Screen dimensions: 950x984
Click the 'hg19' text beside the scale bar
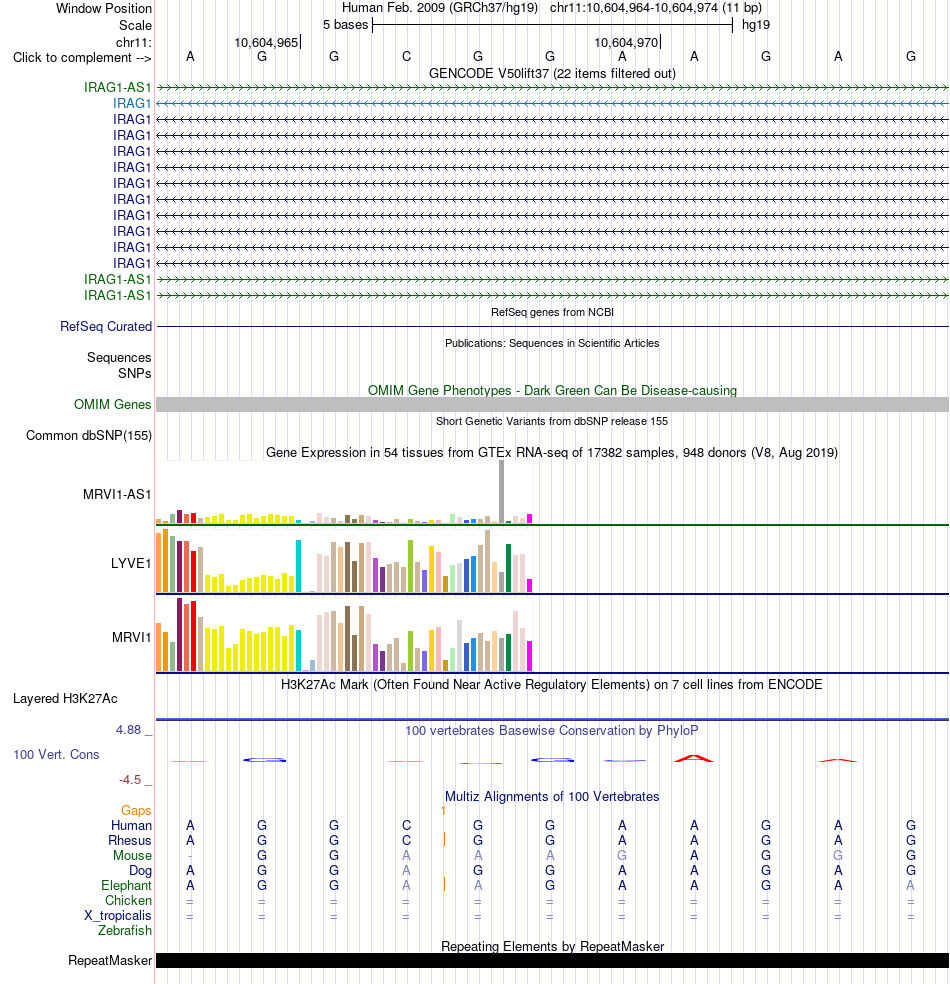(x=755, y=25)
